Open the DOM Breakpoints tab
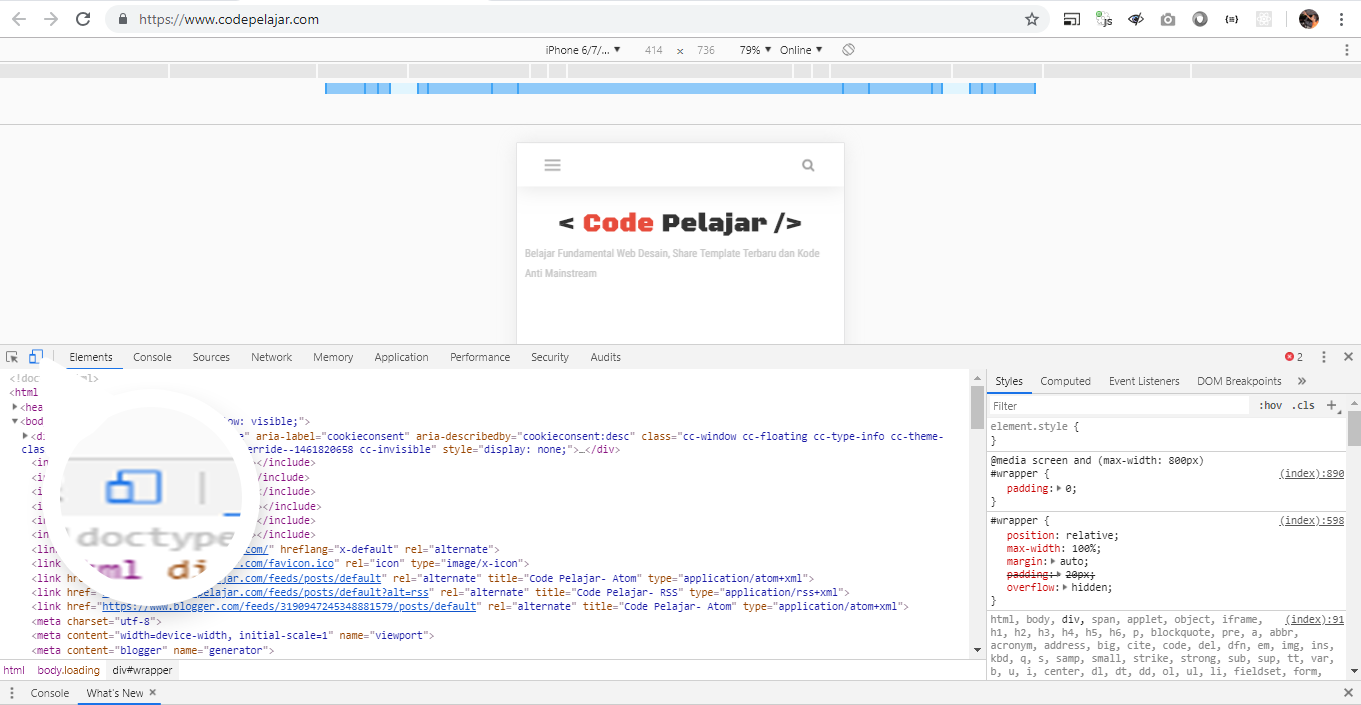 click(1239, 381)
